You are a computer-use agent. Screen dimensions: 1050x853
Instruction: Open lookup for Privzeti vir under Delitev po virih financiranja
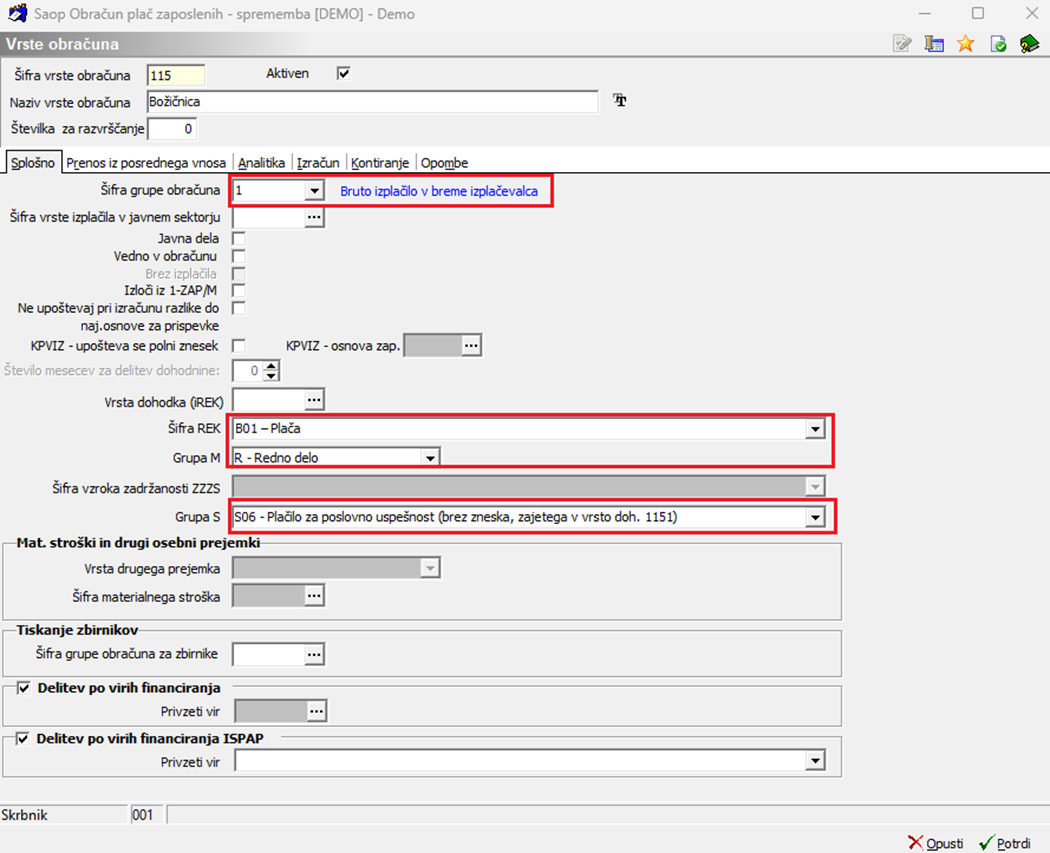coord(317,711)
